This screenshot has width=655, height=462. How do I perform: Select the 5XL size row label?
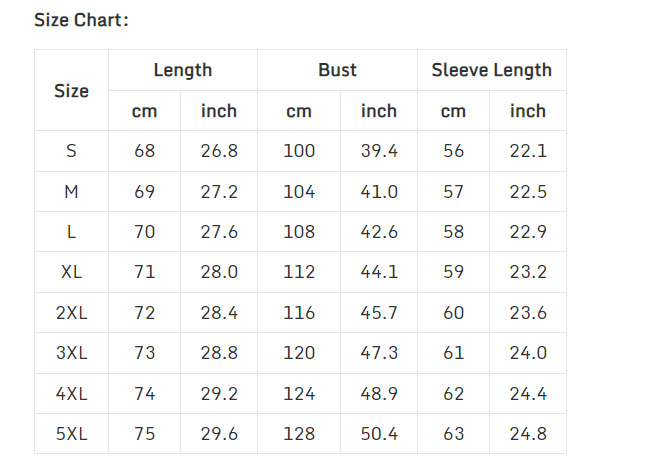[71, 434]
